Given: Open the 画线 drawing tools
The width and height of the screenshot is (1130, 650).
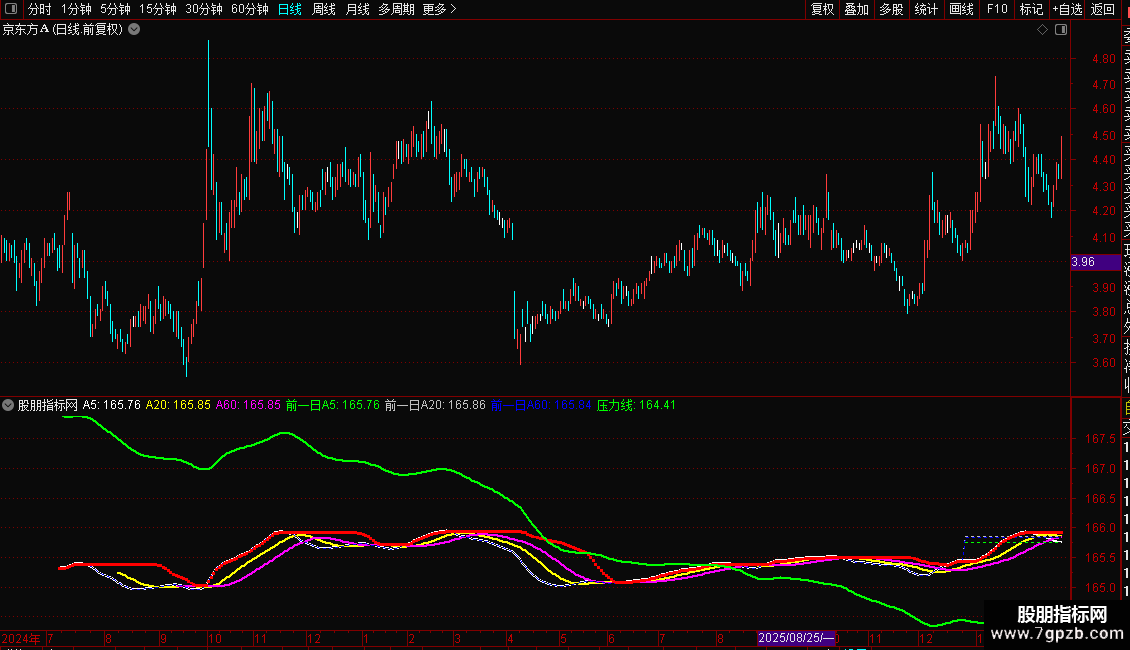Looking at the screenshot, I should pos(961,9).
